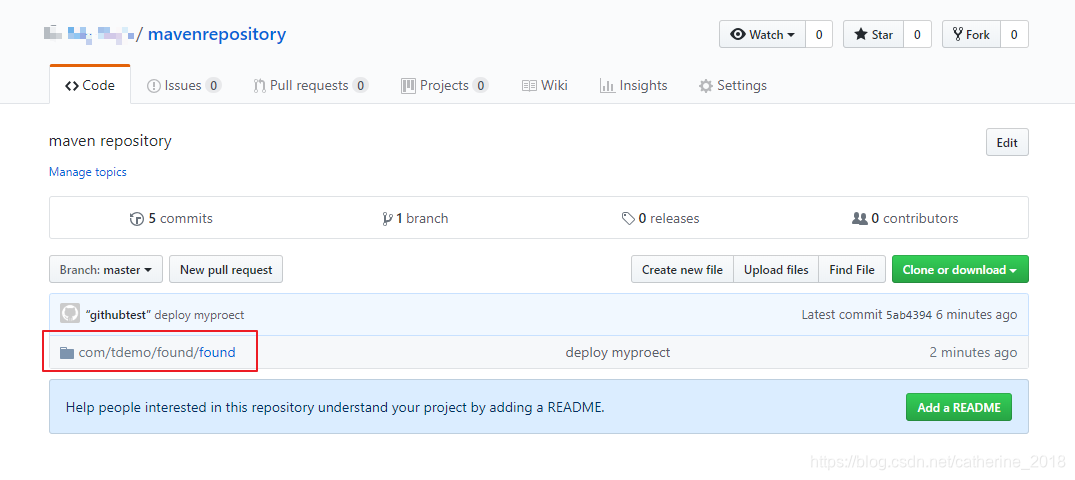Click the folder icon beside com/tdemo/found
1075x480 pixels.
tap(67, 352)
